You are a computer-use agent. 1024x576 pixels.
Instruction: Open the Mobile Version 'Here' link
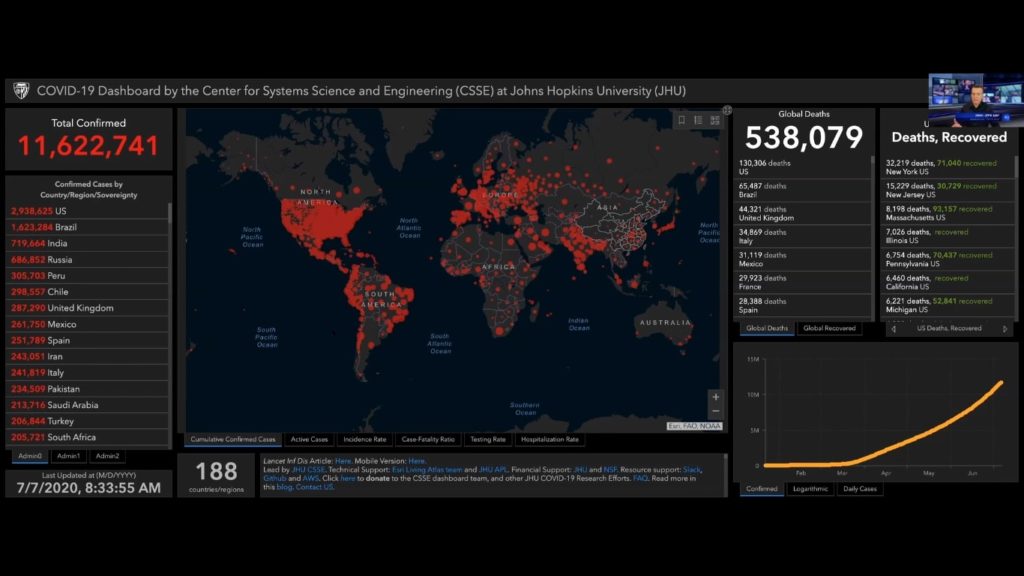[417, 461]
